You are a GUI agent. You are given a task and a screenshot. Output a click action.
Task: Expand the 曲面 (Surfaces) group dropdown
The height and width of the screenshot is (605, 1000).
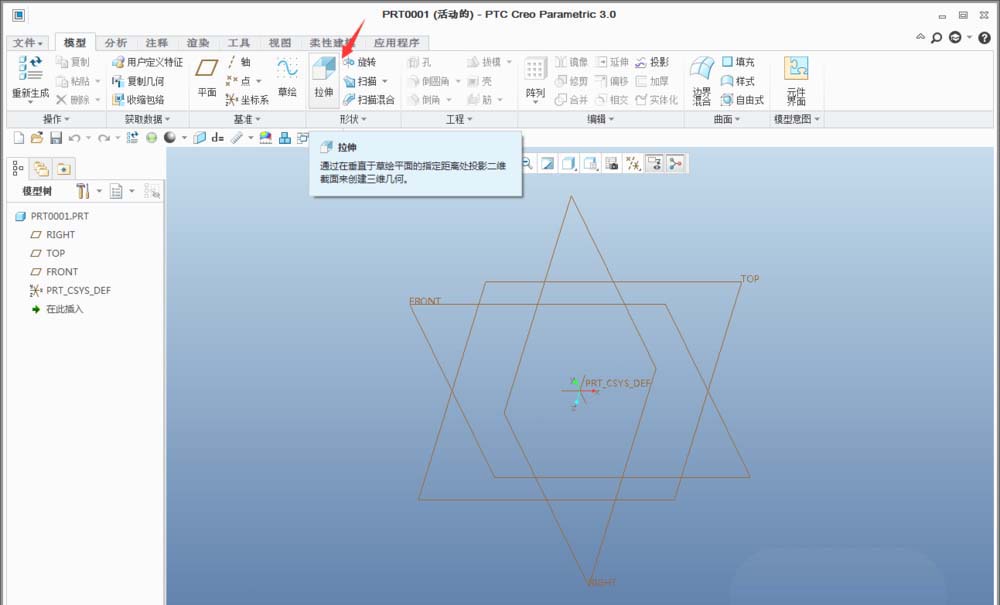727,119
